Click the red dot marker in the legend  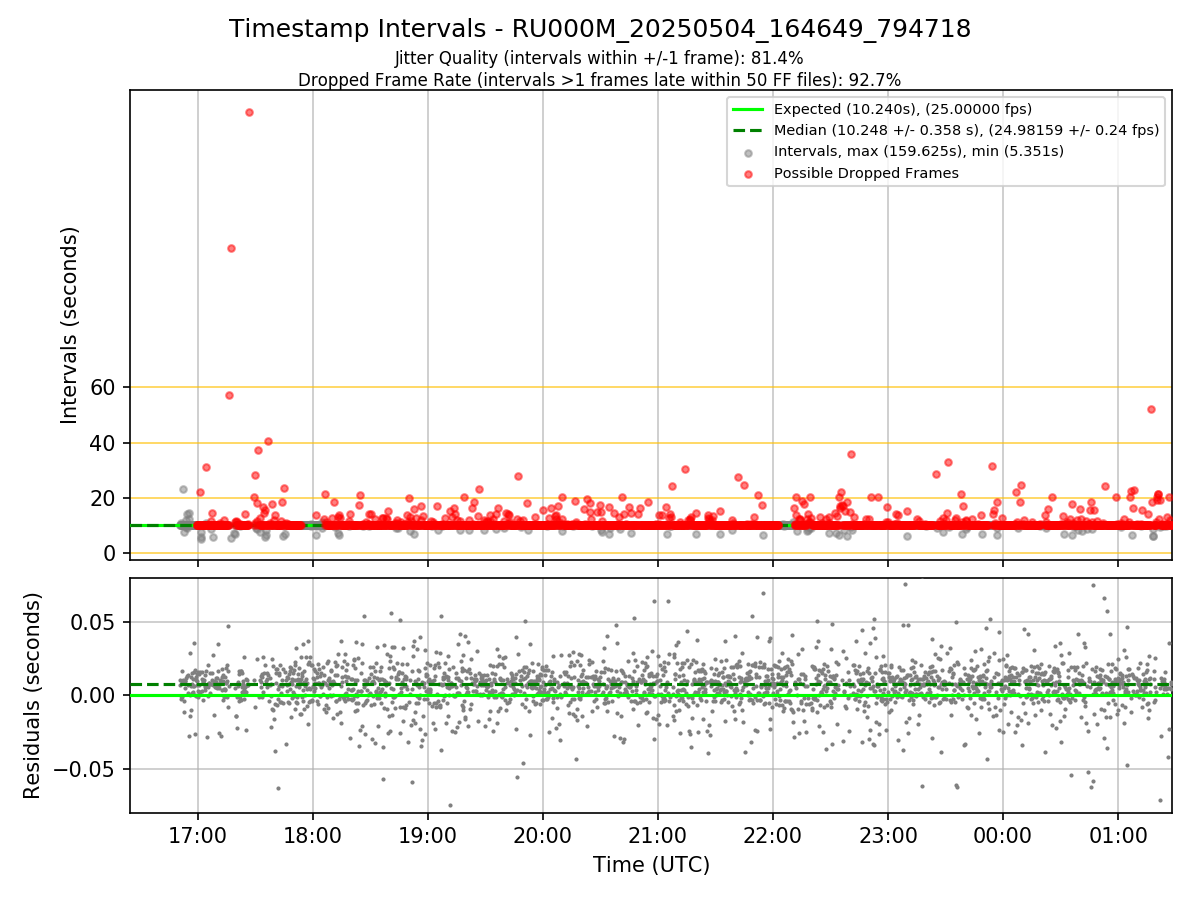click(x=749, y=173)
